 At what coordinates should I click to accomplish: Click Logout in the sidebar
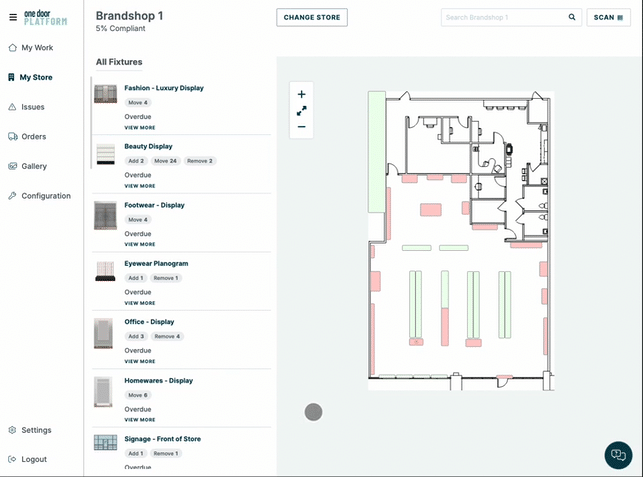tap(34, 459)
